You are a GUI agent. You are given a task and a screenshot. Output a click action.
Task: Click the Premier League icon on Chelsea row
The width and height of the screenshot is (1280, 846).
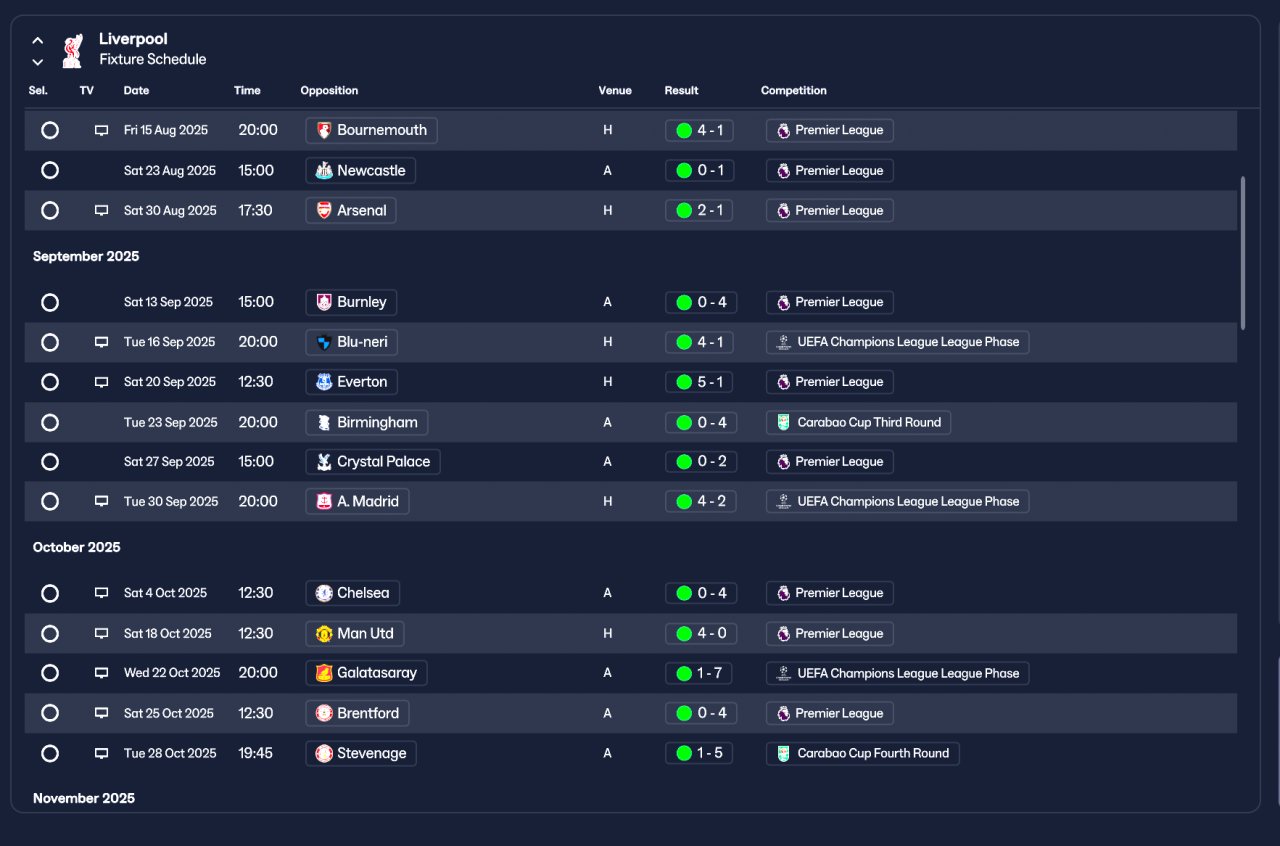click(x=783, y=593)
